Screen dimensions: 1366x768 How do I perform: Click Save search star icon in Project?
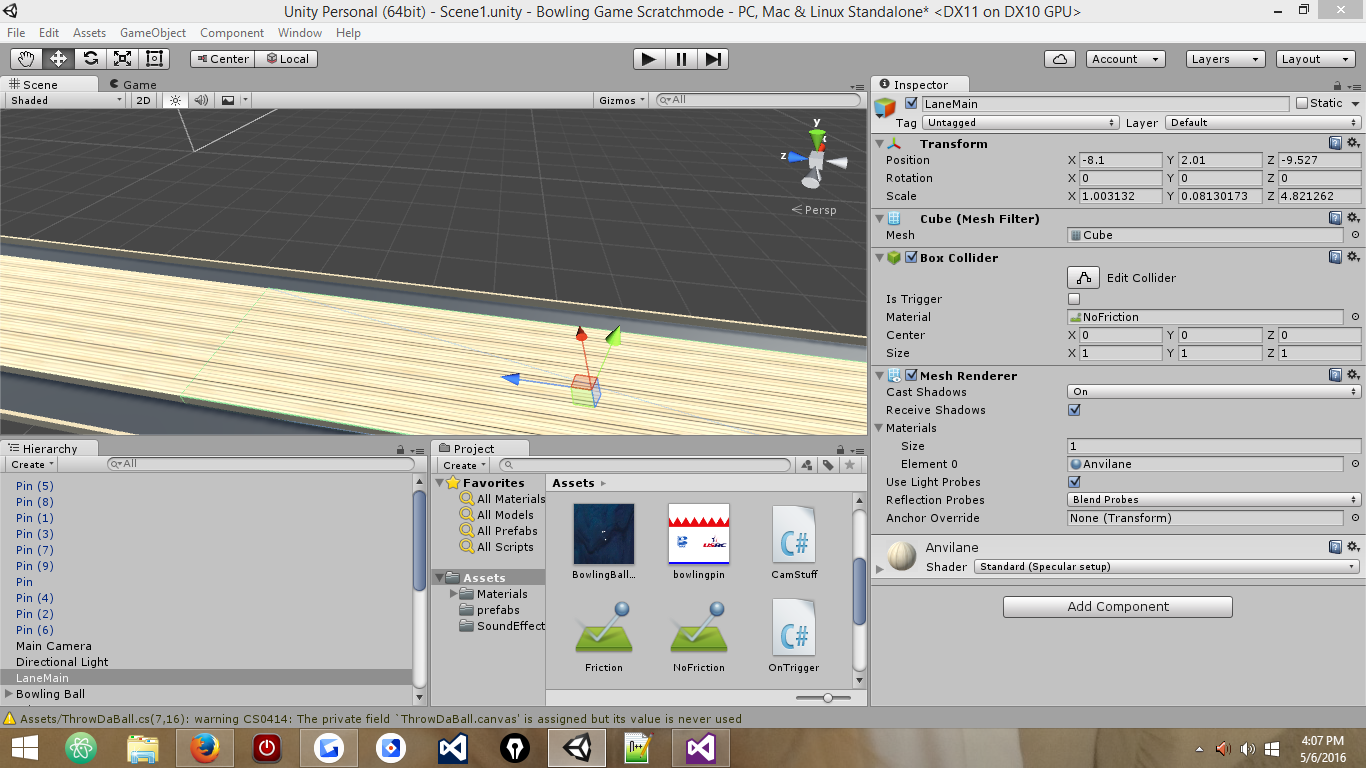(x=850, y=465)
